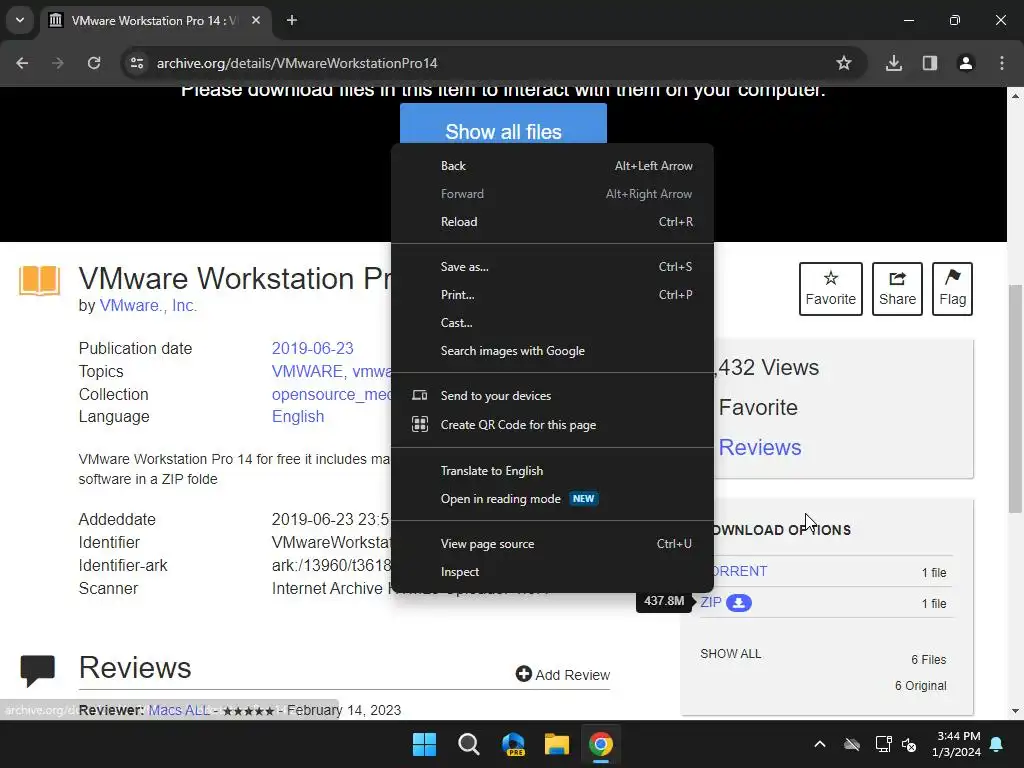Screen dimensions: 1024x768
Task: Open Edge browser from taskbar
Action: 513,744
